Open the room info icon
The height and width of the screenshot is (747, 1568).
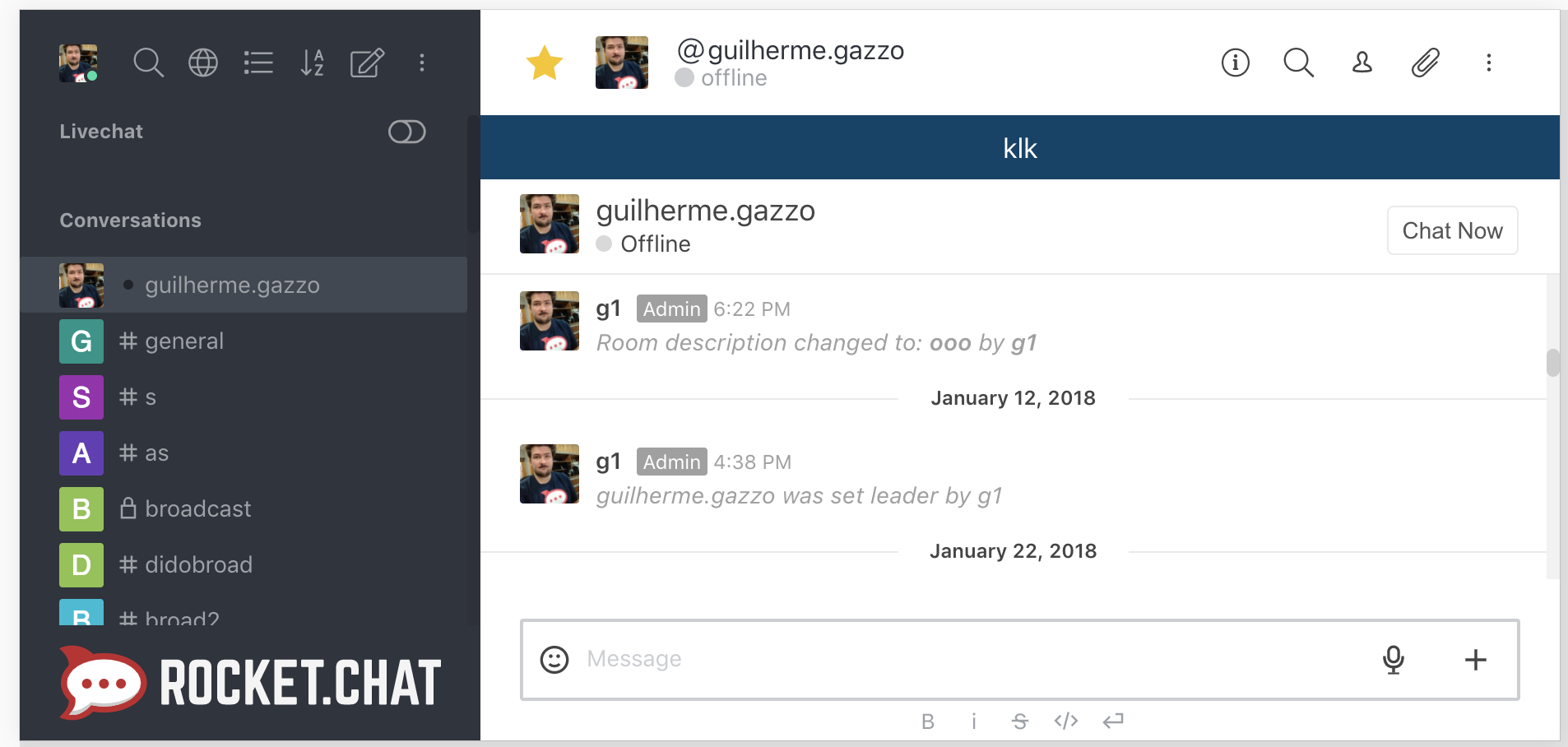[1235, 63]
